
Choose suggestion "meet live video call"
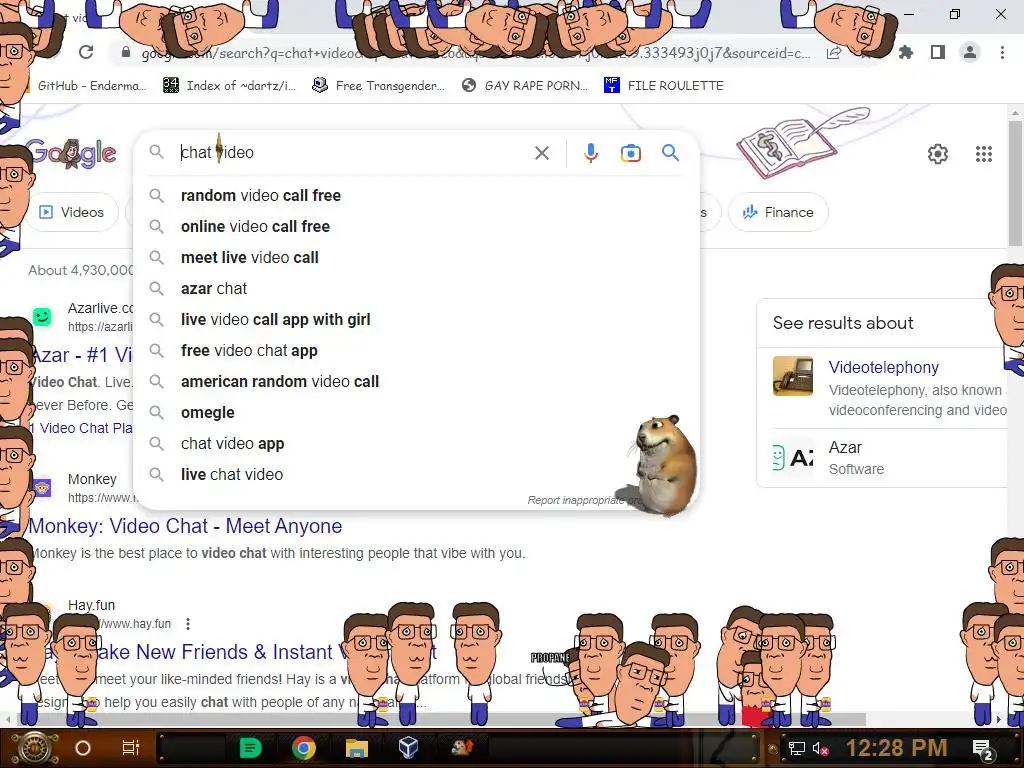click(417, 257)
